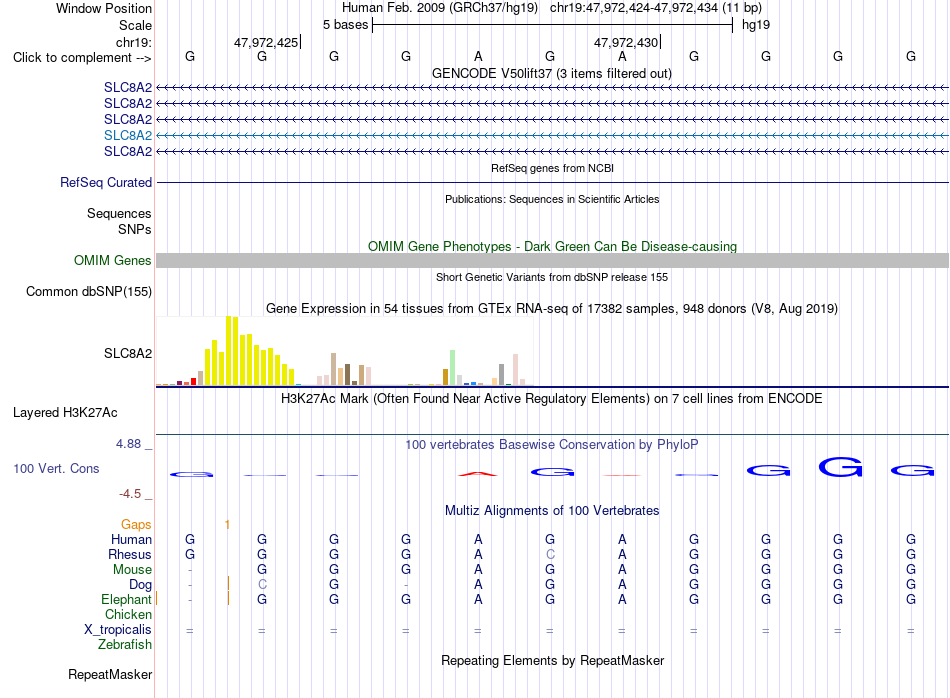Click the RefSeq Curated track label
The width and height of the screenshot is (950, 698).
[106, 182]
